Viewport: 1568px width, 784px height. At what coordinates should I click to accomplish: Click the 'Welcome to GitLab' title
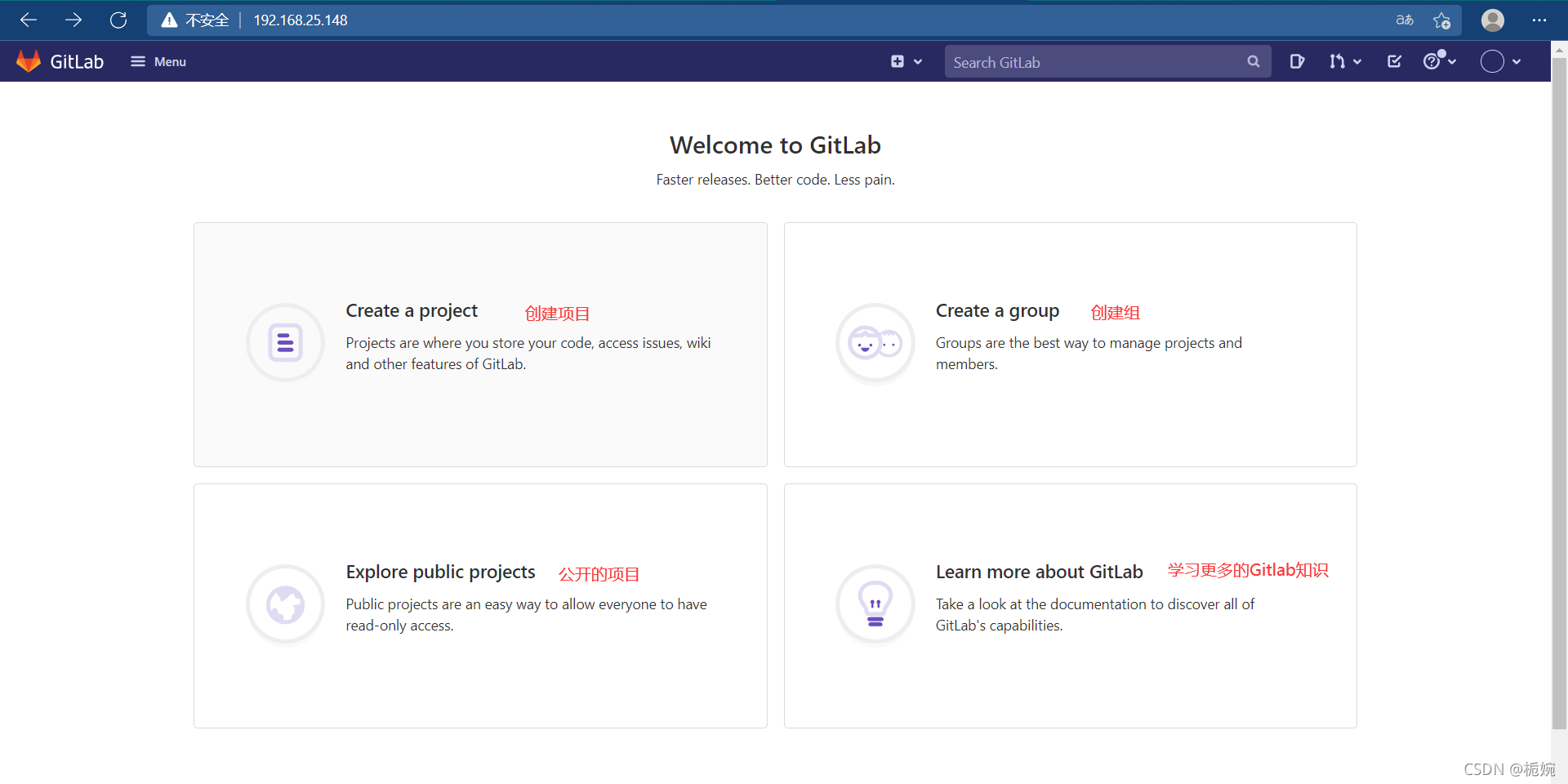(775, 145)
